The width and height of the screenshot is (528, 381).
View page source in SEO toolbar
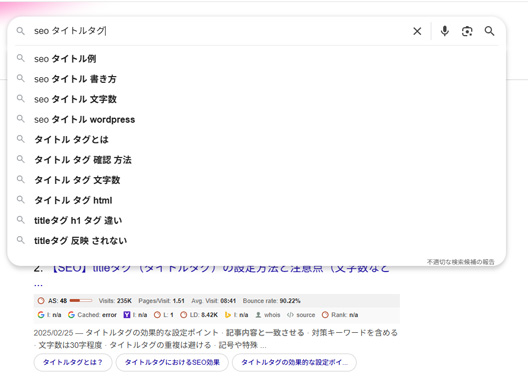coord(301,315)
